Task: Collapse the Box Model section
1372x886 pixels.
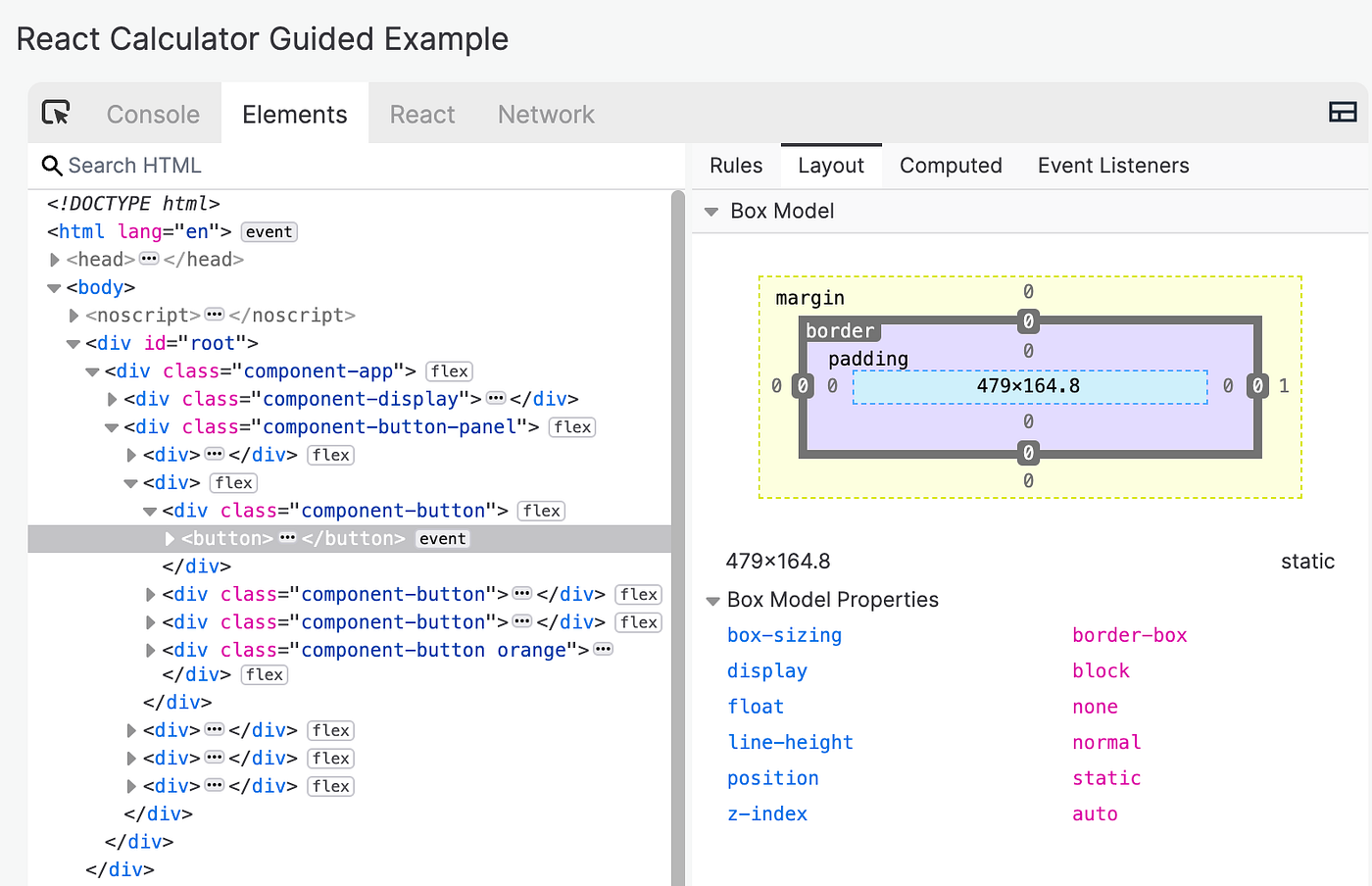Action: (x=711, y=212)
